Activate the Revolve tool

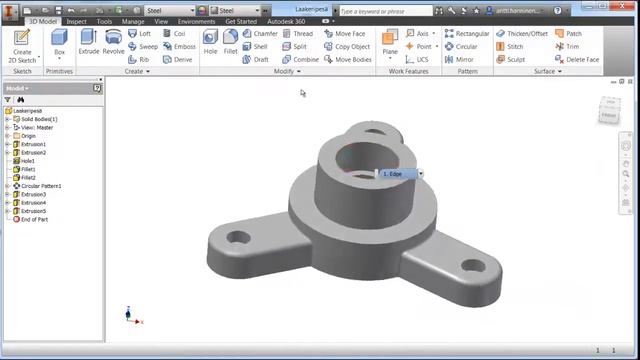(x=113, y=42)
